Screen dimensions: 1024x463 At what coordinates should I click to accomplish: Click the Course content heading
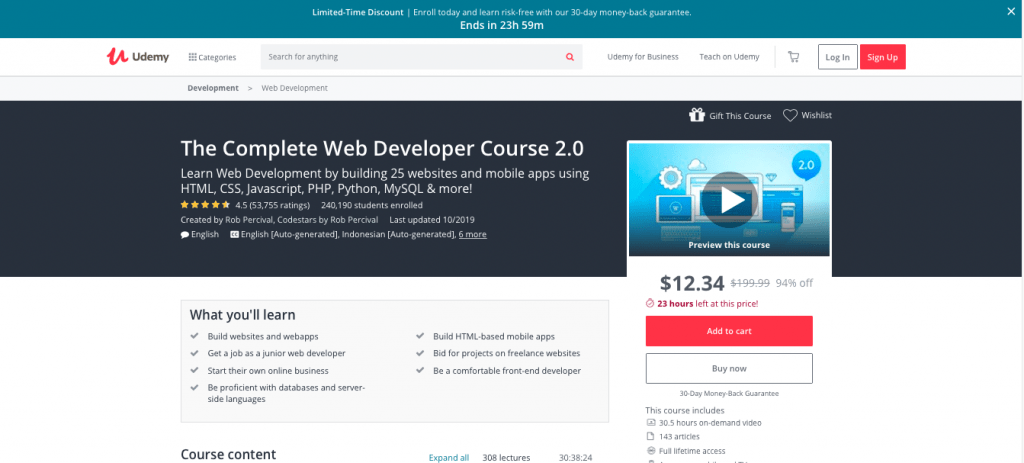coord(229,455)
